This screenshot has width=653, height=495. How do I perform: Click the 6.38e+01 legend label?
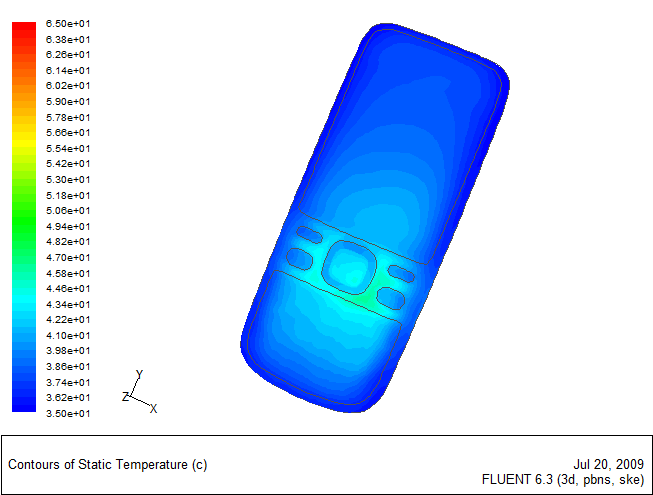(x=68, y=40)
